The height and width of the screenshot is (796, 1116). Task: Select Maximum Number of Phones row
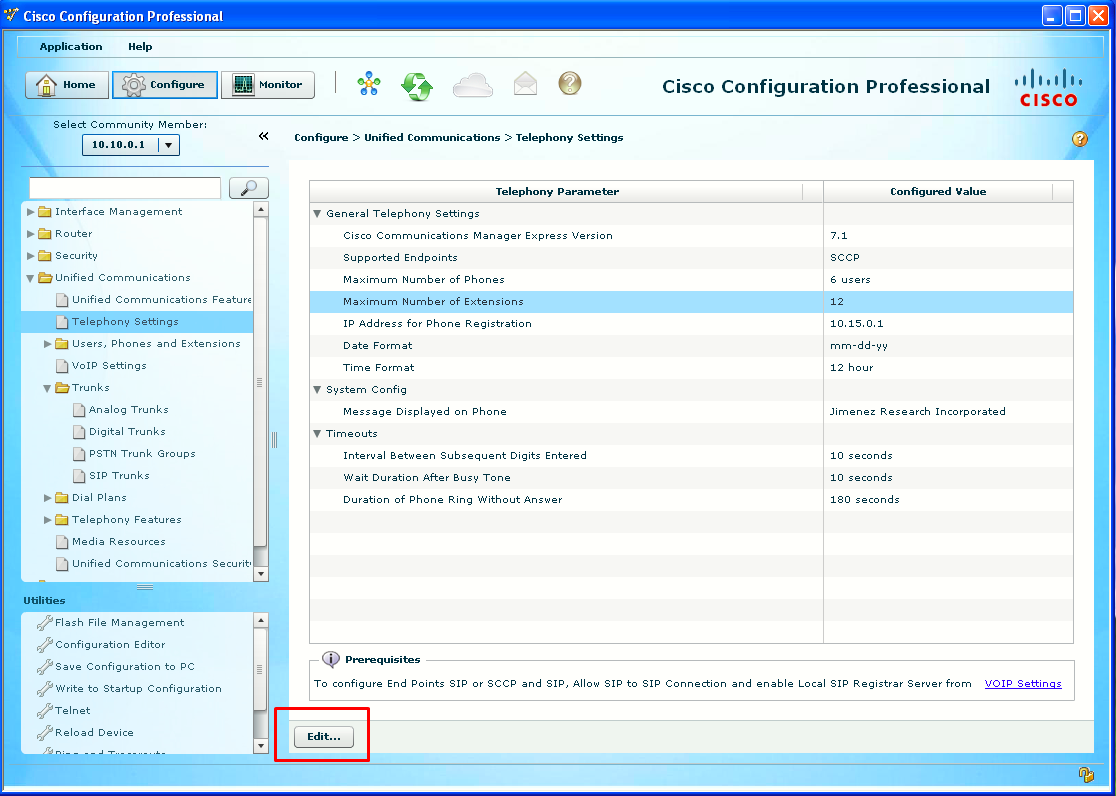pyautogui.click(x=691, y=280)
